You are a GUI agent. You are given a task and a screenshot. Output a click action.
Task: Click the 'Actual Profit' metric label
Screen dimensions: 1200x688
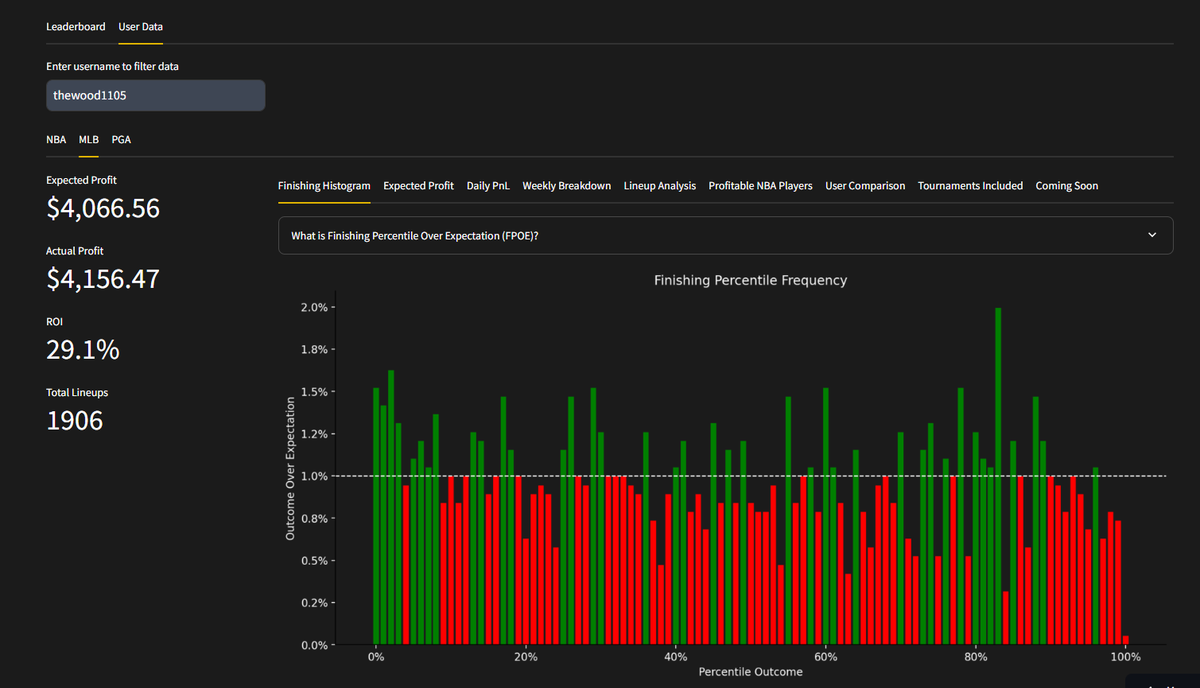[75, 251]
